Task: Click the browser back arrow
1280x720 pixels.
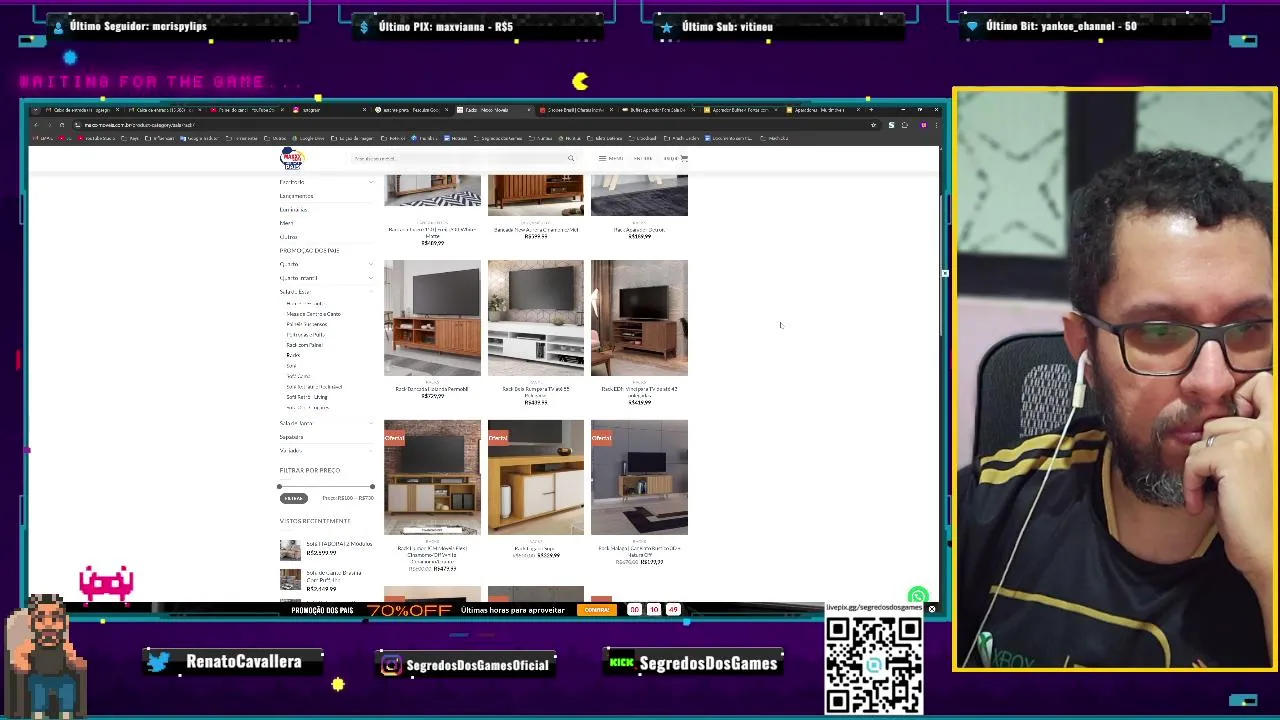Action: [x=35, y=125]
